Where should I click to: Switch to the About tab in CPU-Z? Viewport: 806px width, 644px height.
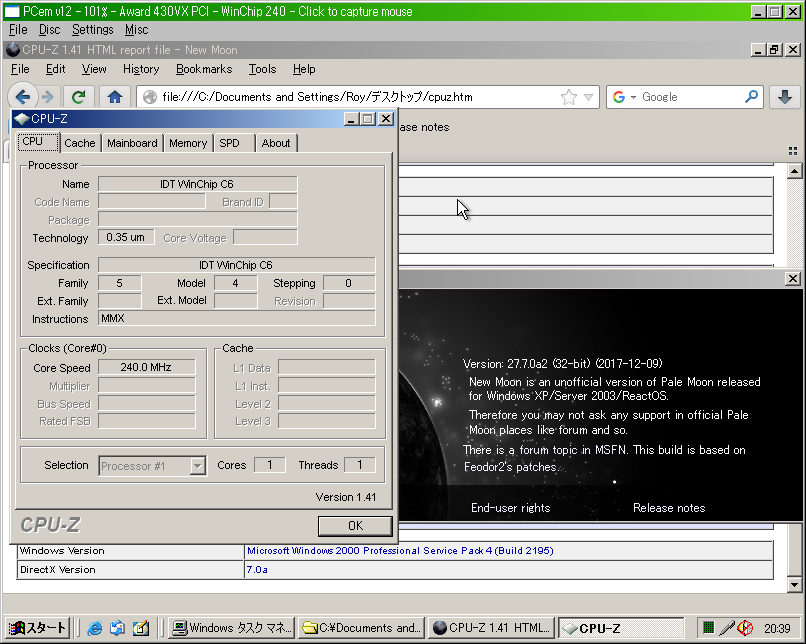[x=276, y=143]
